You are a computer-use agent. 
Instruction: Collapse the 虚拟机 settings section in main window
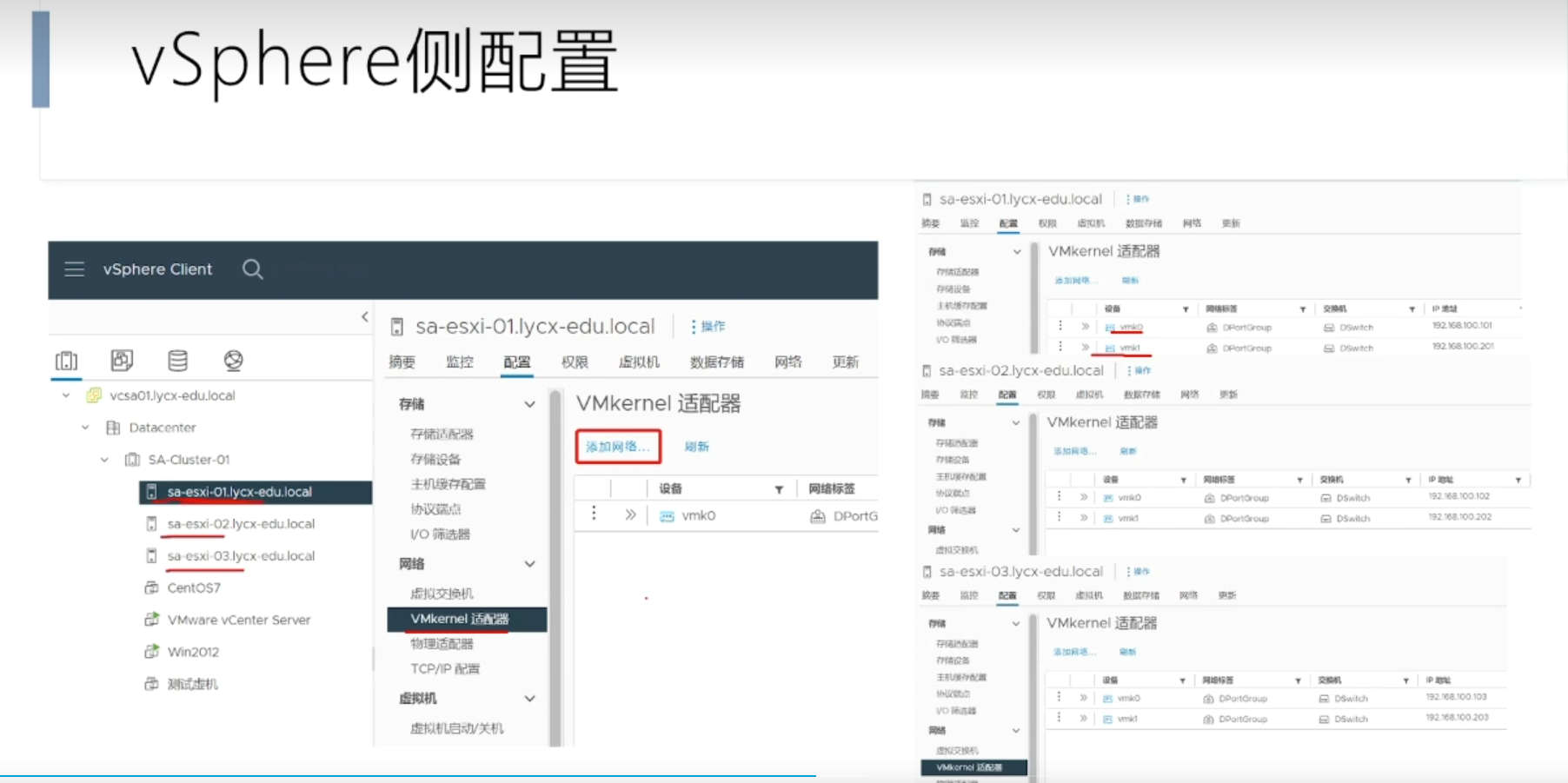tap(529, 699)
